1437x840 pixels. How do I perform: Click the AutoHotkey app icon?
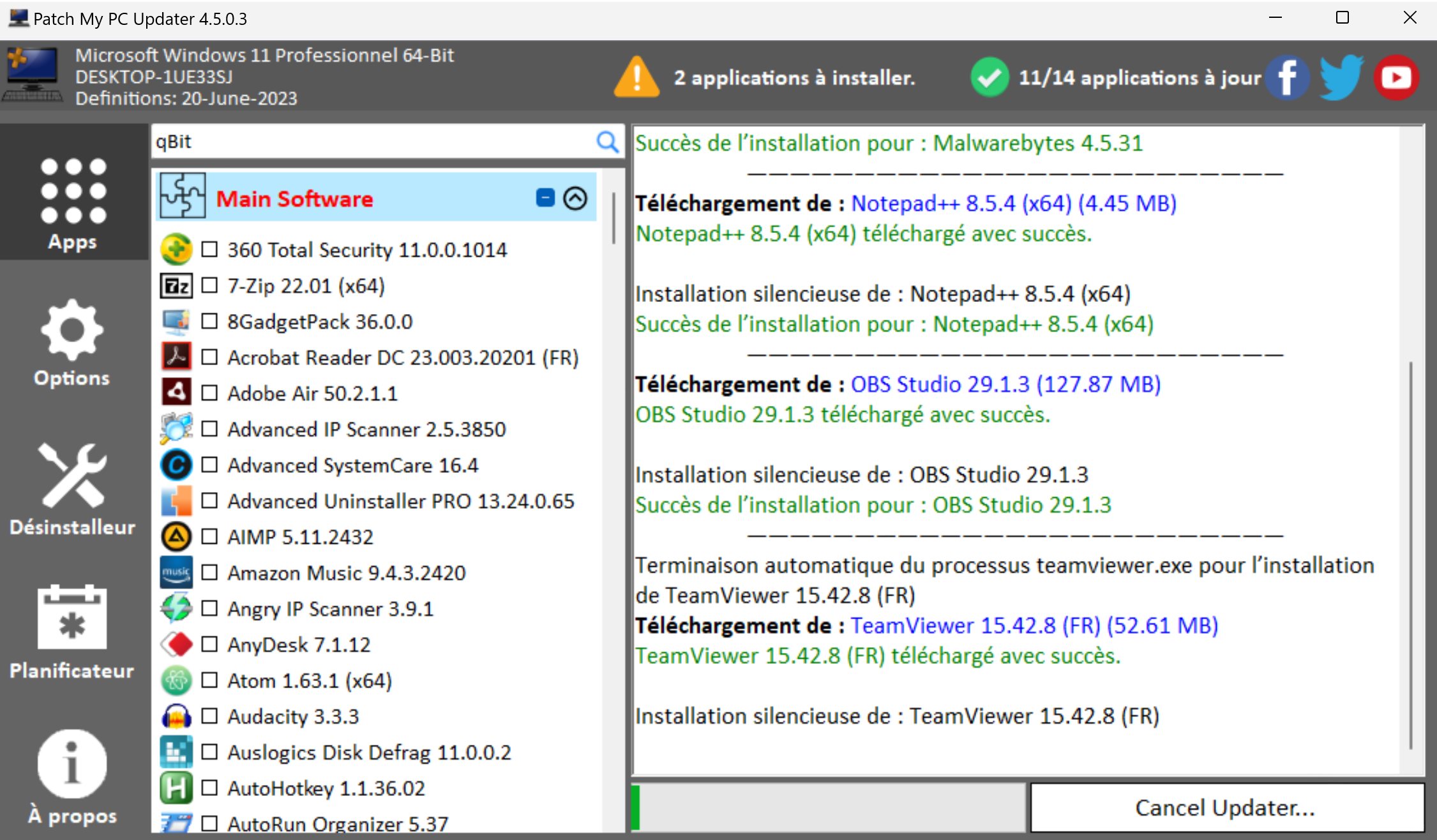tap(176, 788)
